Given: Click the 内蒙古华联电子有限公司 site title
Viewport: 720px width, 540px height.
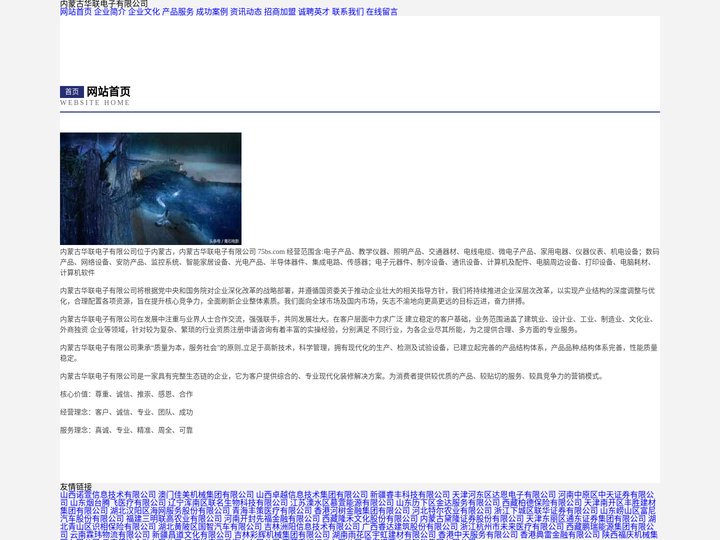Looking at the screenshot, I should [x=104, y=4].
